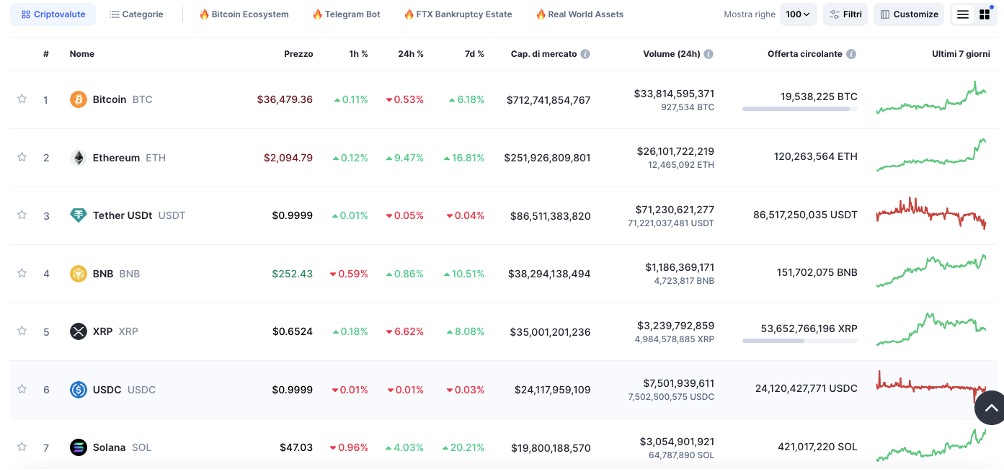Click Bitcoin price $36,479.36
The height and width of the screenshot is (470, 1004).
pos(285,99)
